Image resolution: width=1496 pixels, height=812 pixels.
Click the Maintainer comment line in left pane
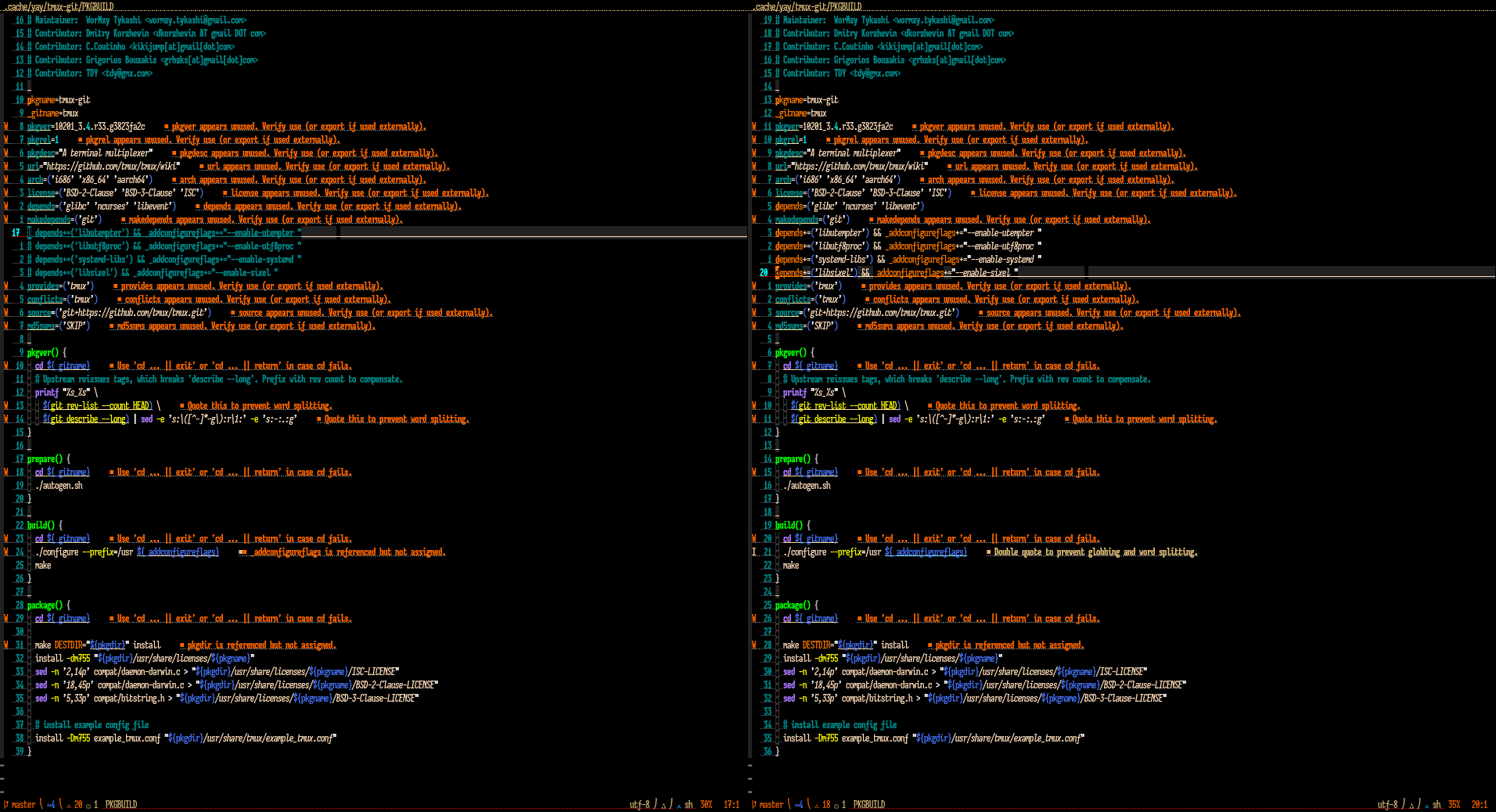pos(137,20)
